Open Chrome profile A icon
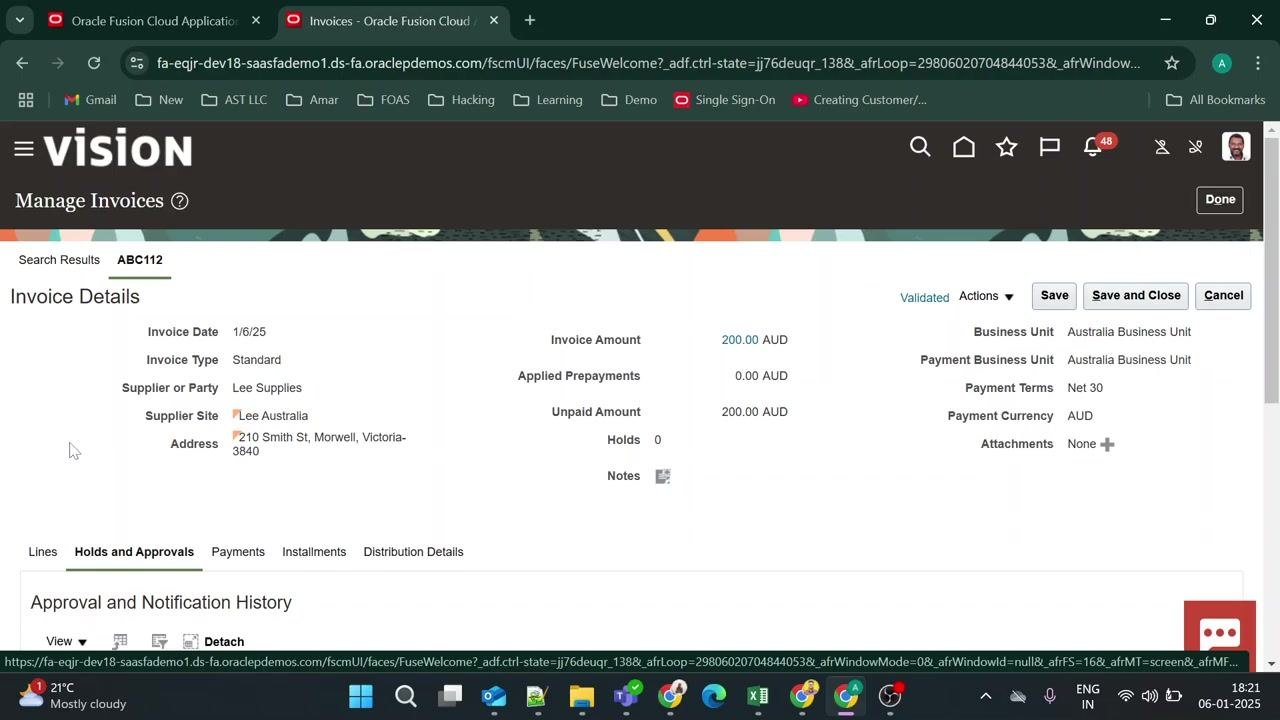 [x=1221, y=63]
